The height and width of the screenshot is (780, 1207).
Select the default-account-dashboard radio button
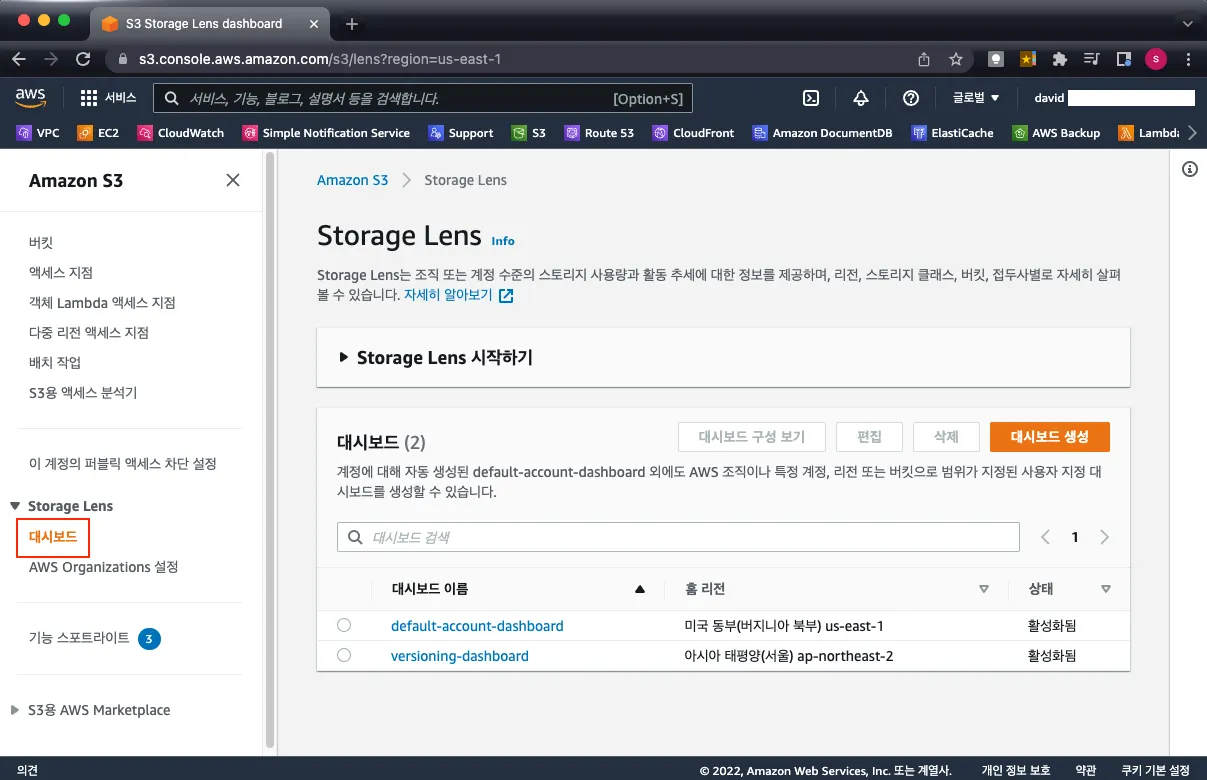pyautogui.click(x=344, y=625)
